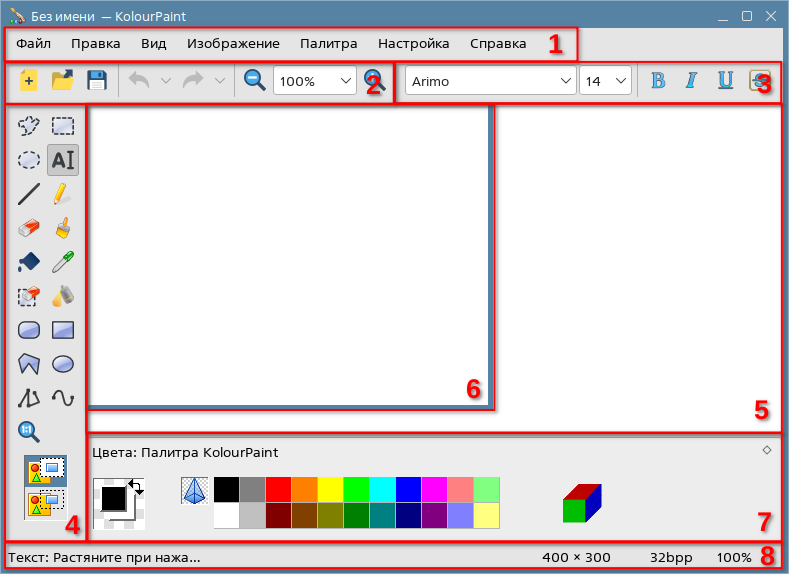Viewport: 790px width, 578px height.
Task: Float the colors palette panel
Action: [x=767, y=451]
